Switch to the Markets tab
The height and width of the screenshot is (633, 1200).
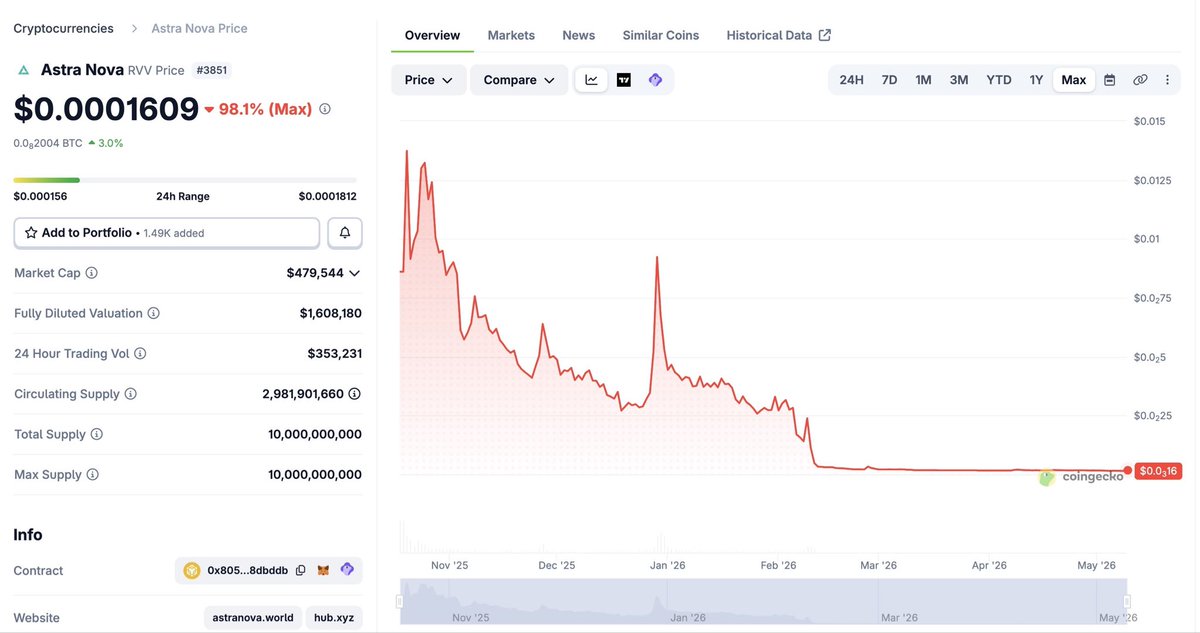point(511,35)
